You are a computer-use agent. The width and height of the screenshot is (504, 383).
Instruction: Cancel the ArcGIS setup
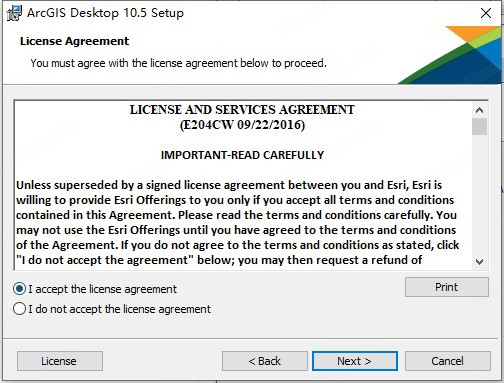[x=448, y=361]
